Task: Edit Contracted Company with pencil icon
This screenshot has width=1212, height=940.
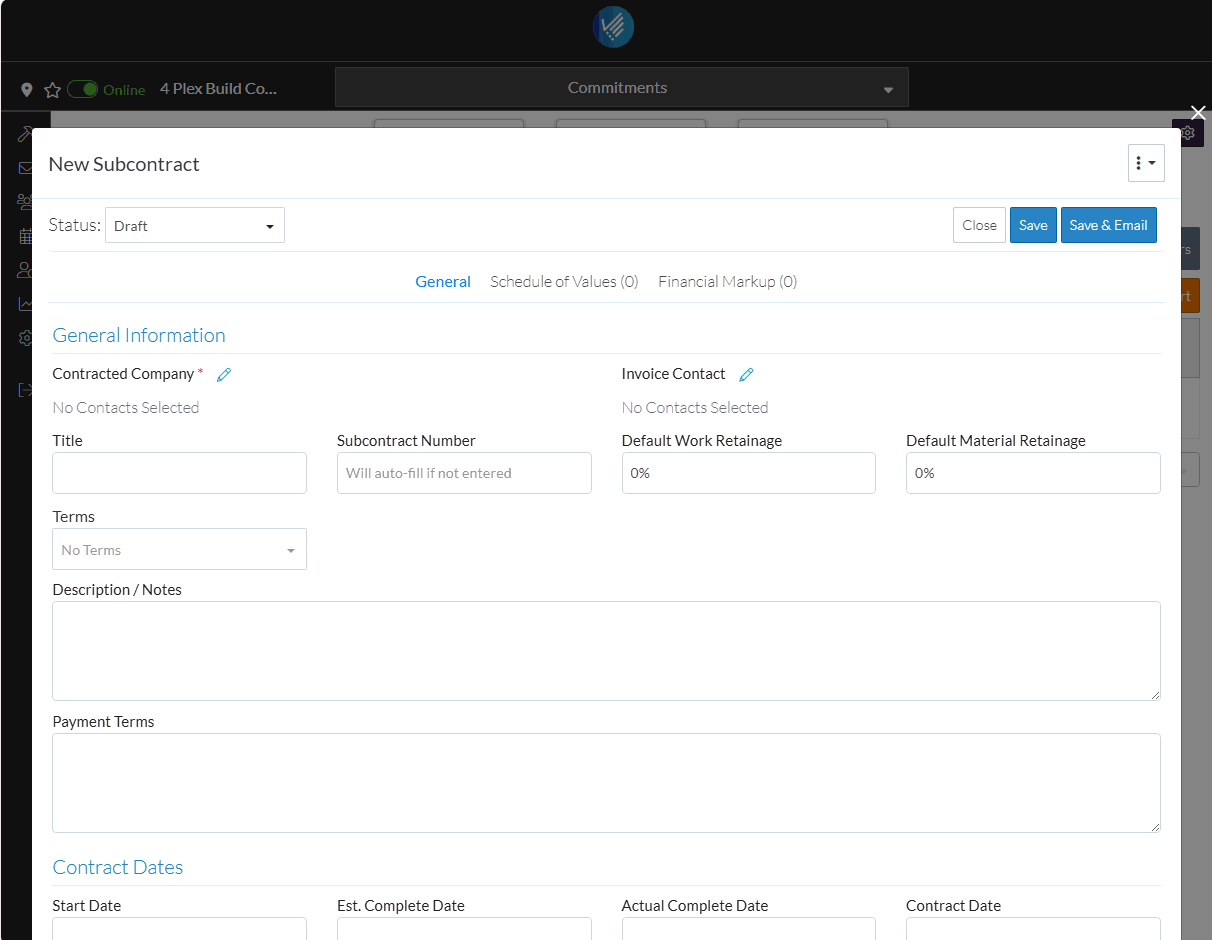Action: [x=224, y=374]
